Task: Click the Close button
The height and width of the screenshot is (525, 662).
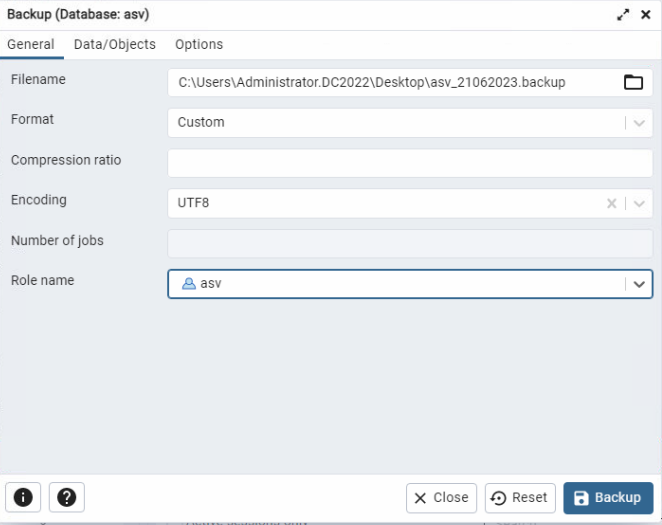Action: pos(441,498)
